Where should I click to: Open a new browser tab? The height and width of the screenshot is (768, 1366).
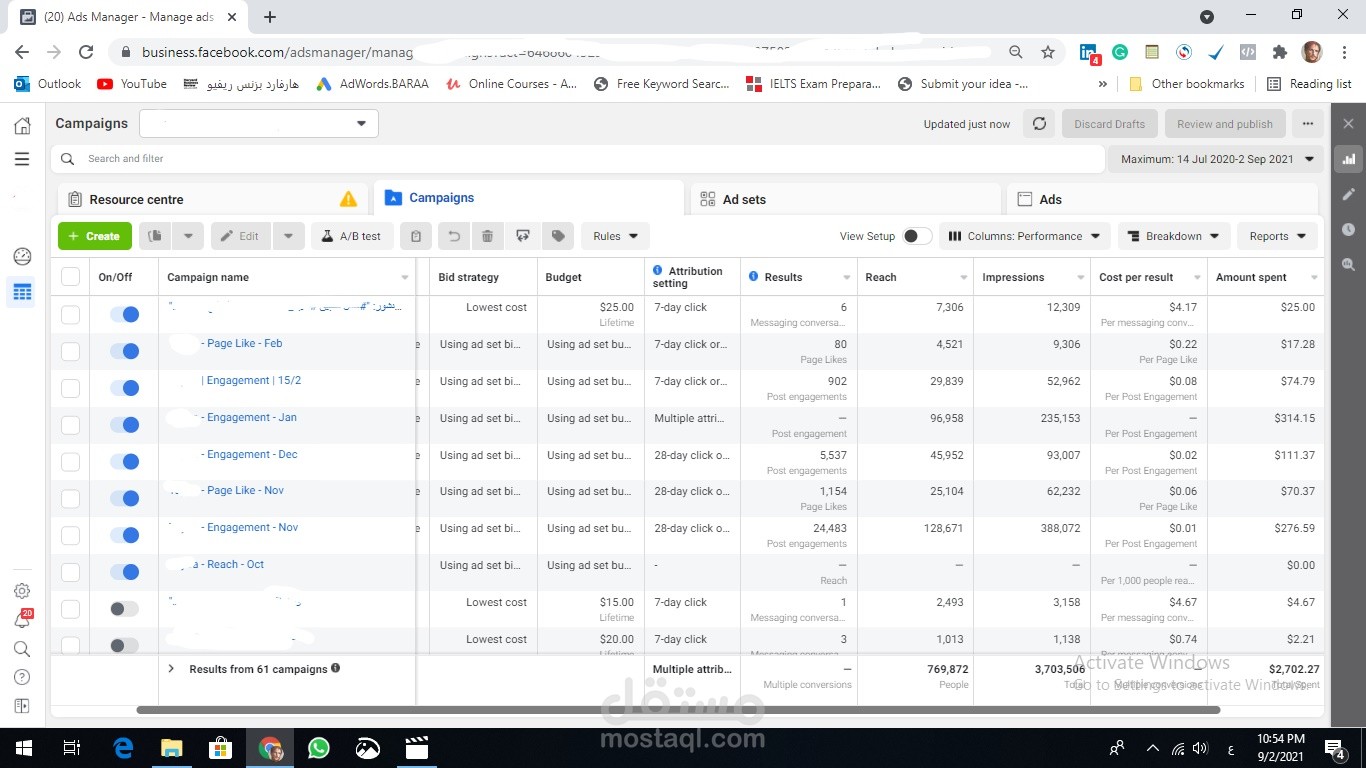click(270, 17)
